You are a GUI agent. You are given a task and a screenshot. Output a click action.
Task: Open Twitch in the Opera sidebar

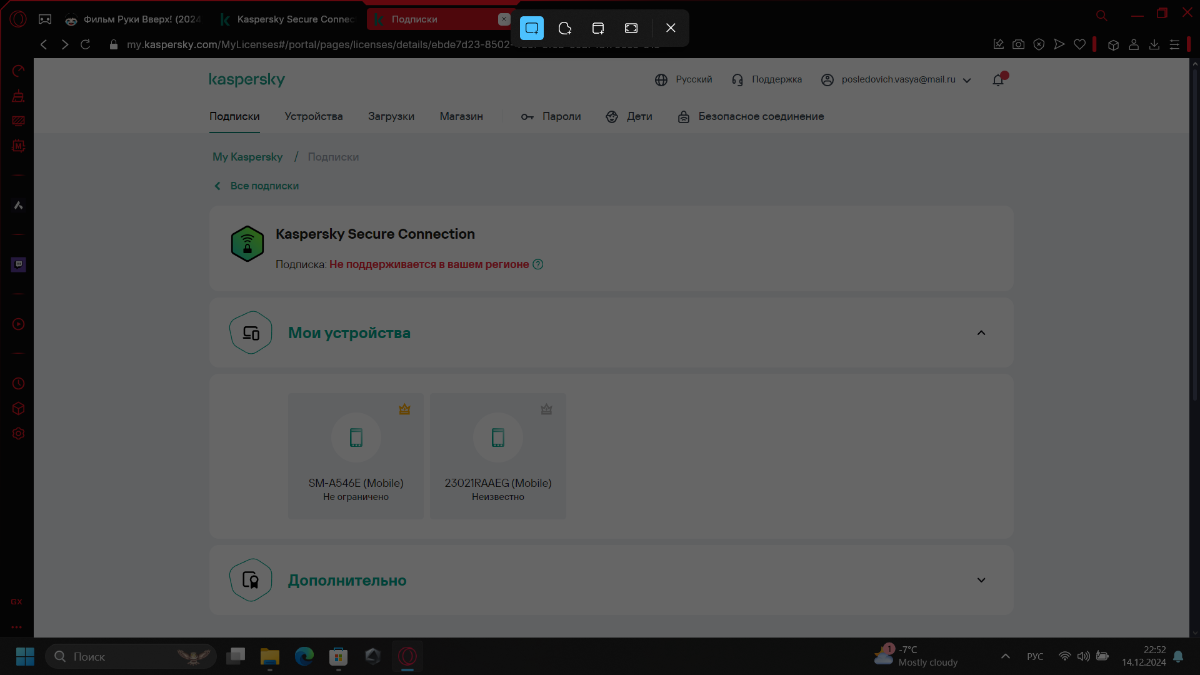pos(18,264)
